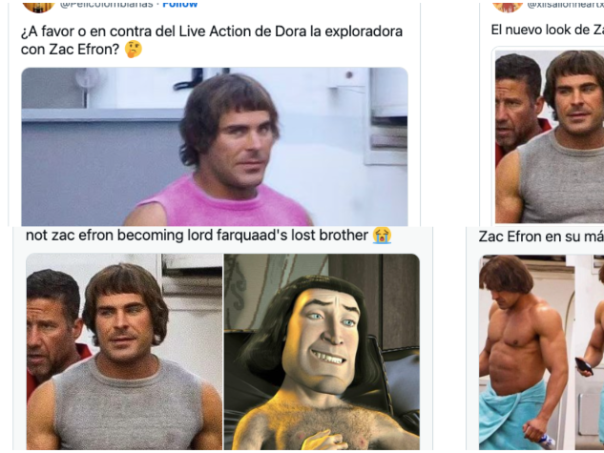Click the thinking face emoji
604x453 pixels.
[x=134, y=50]
